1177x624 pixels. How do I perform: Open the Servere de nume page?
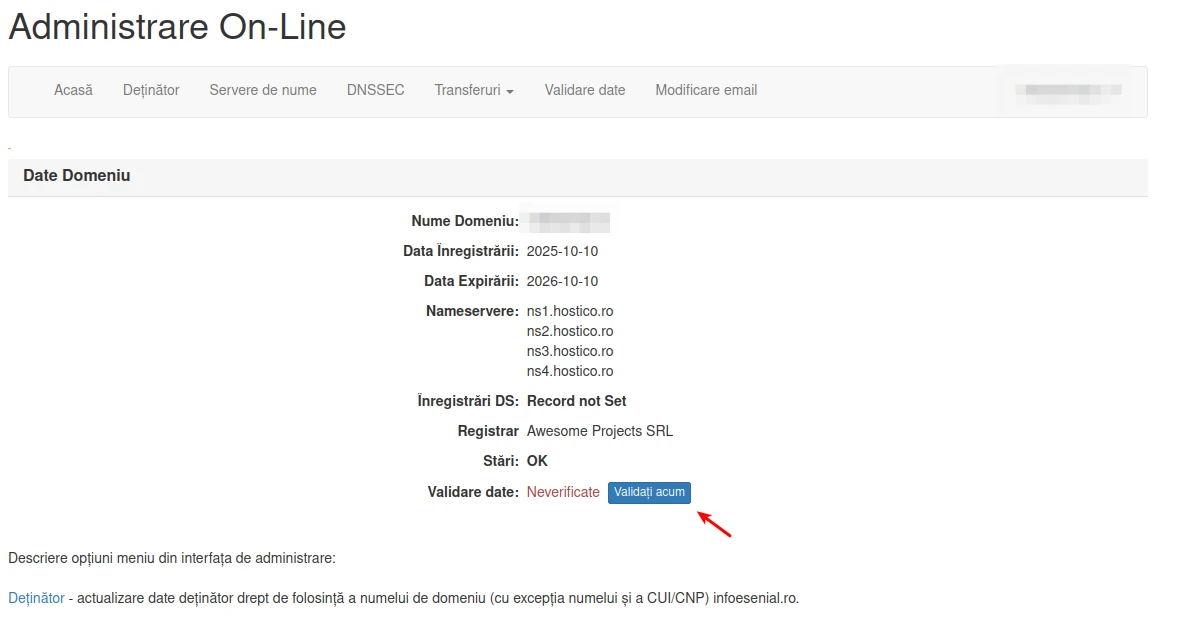coord(262,90)
